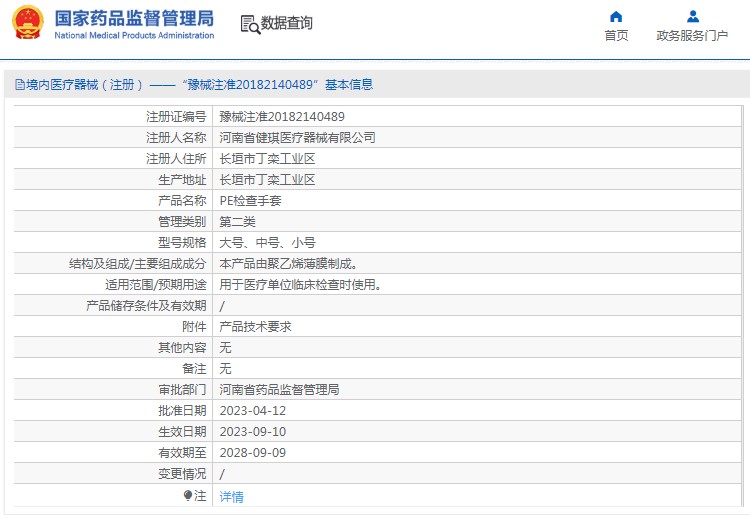
Task: Click the user icon above 政务服务门户
Action: [x=692, y=16]
